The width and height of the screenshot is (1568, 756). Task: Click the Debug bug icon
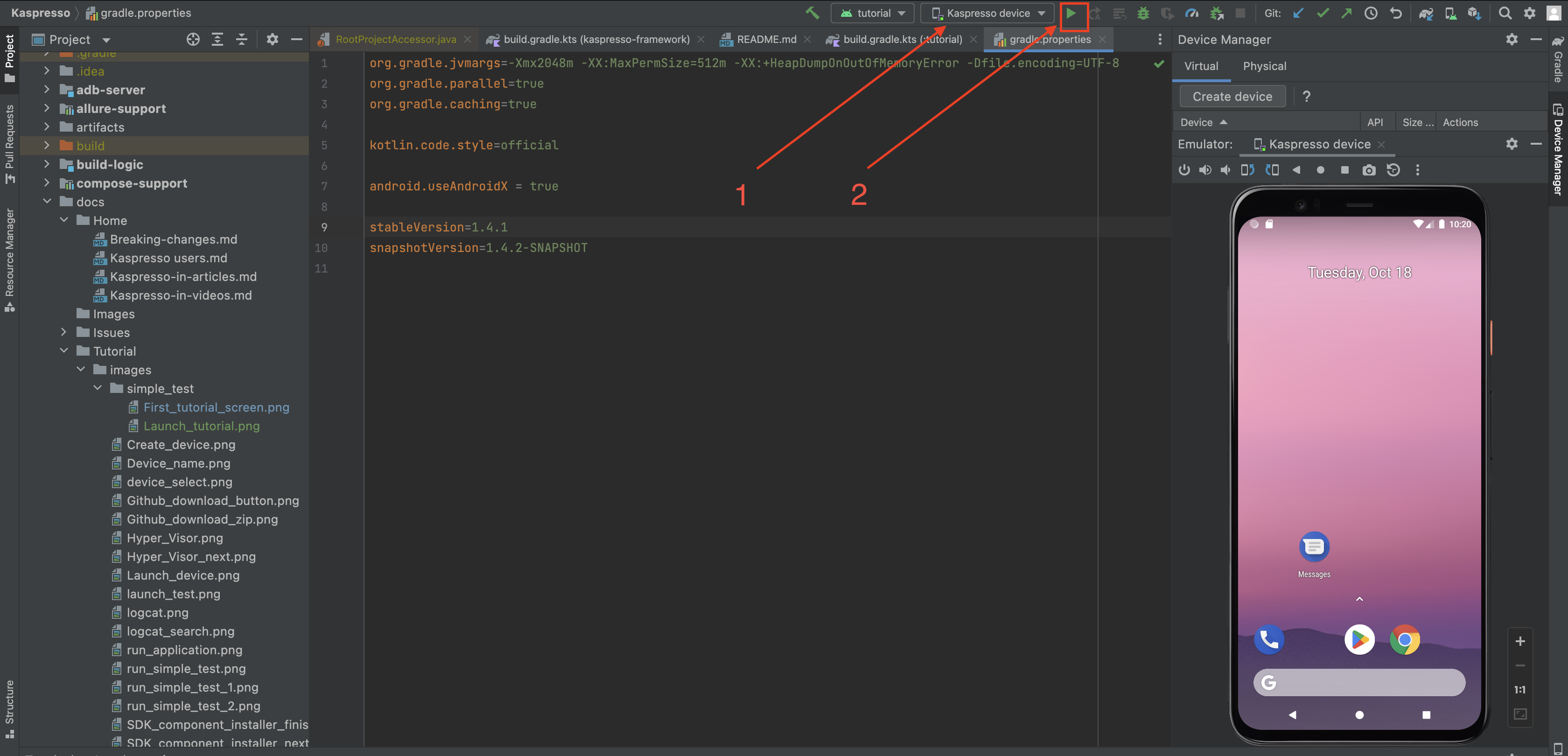tap(1143, 13)
